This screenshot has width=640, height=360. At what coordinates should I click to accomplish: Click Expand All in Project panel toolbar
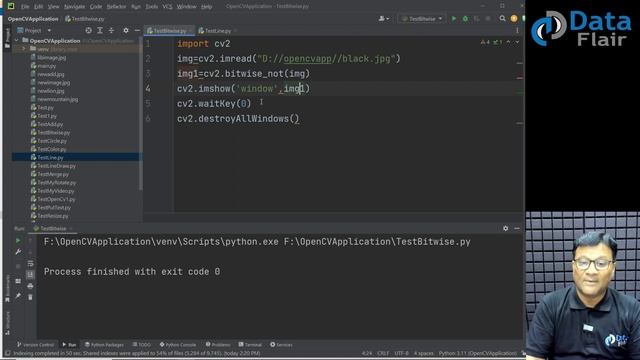pyautogui.click(x=100, y=30)
